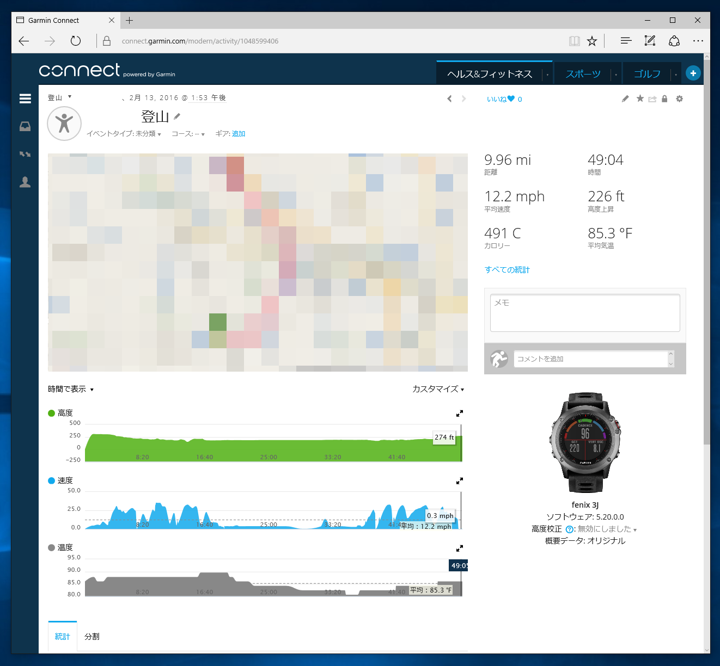Viewport: 720px width, 666px height.
Task: Open the browser share icon
Action: coord(674,41)
